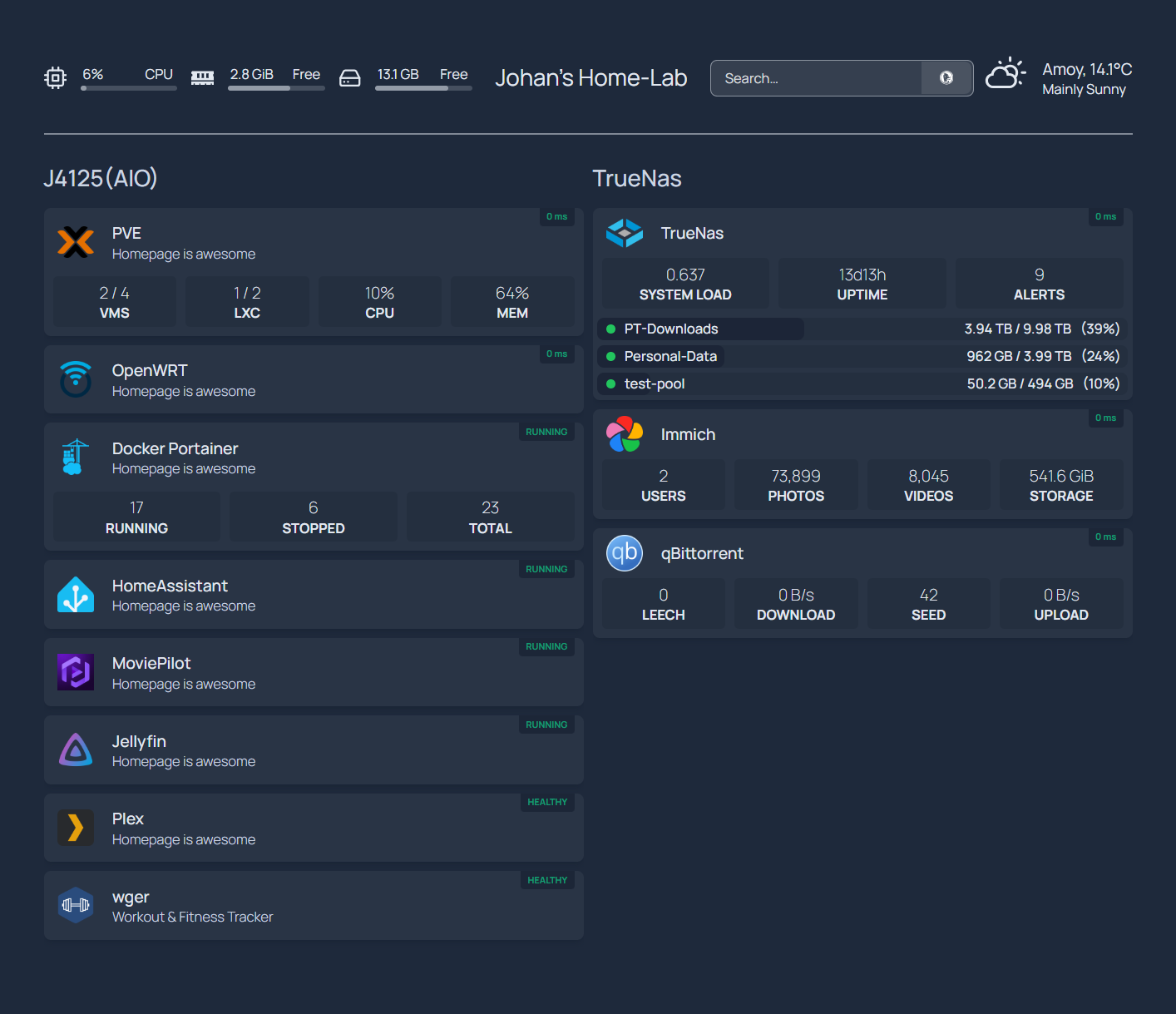Collapse the TrueNas group heading
This screenshot has width=1176, height=1014.
pyautogui.click(x=637, y=178)
